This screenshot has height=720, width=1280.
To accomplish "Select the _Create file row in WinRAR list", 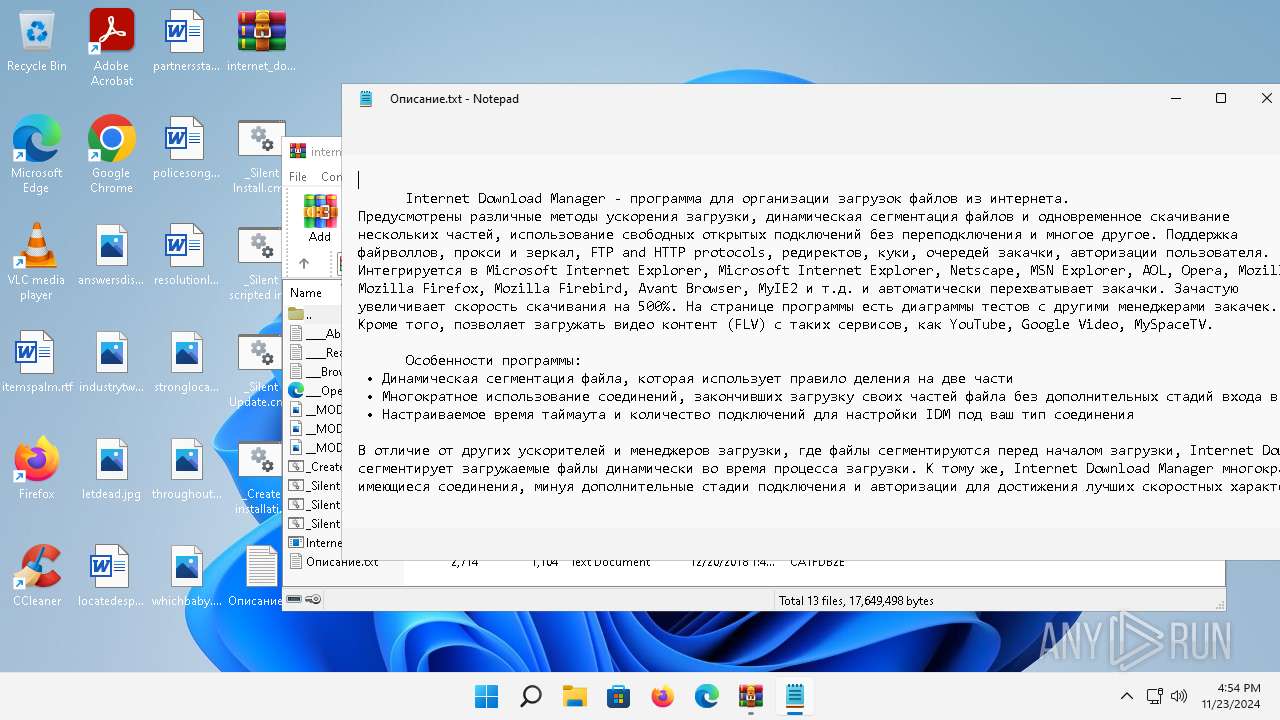I will (314, 467).
